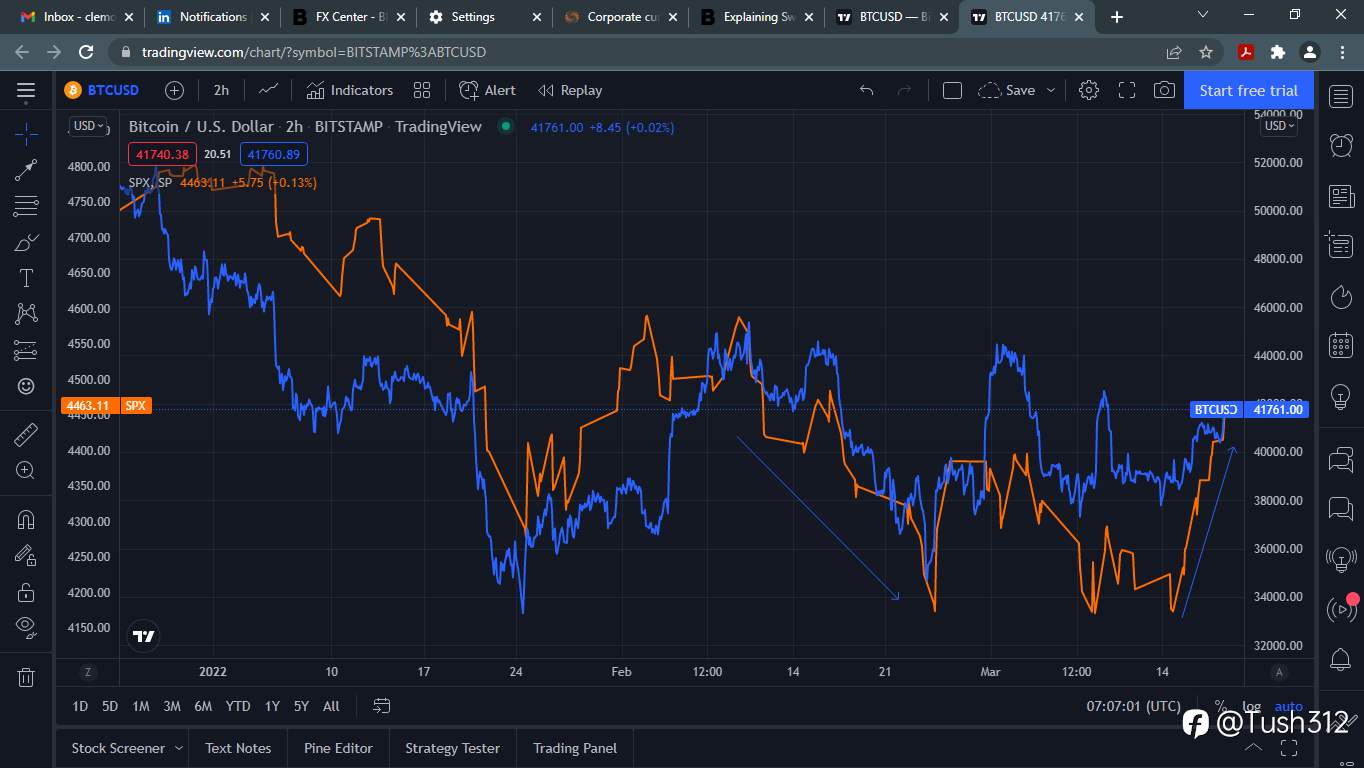Expand the Stock Screener dropdown arrow

point(179,748)
